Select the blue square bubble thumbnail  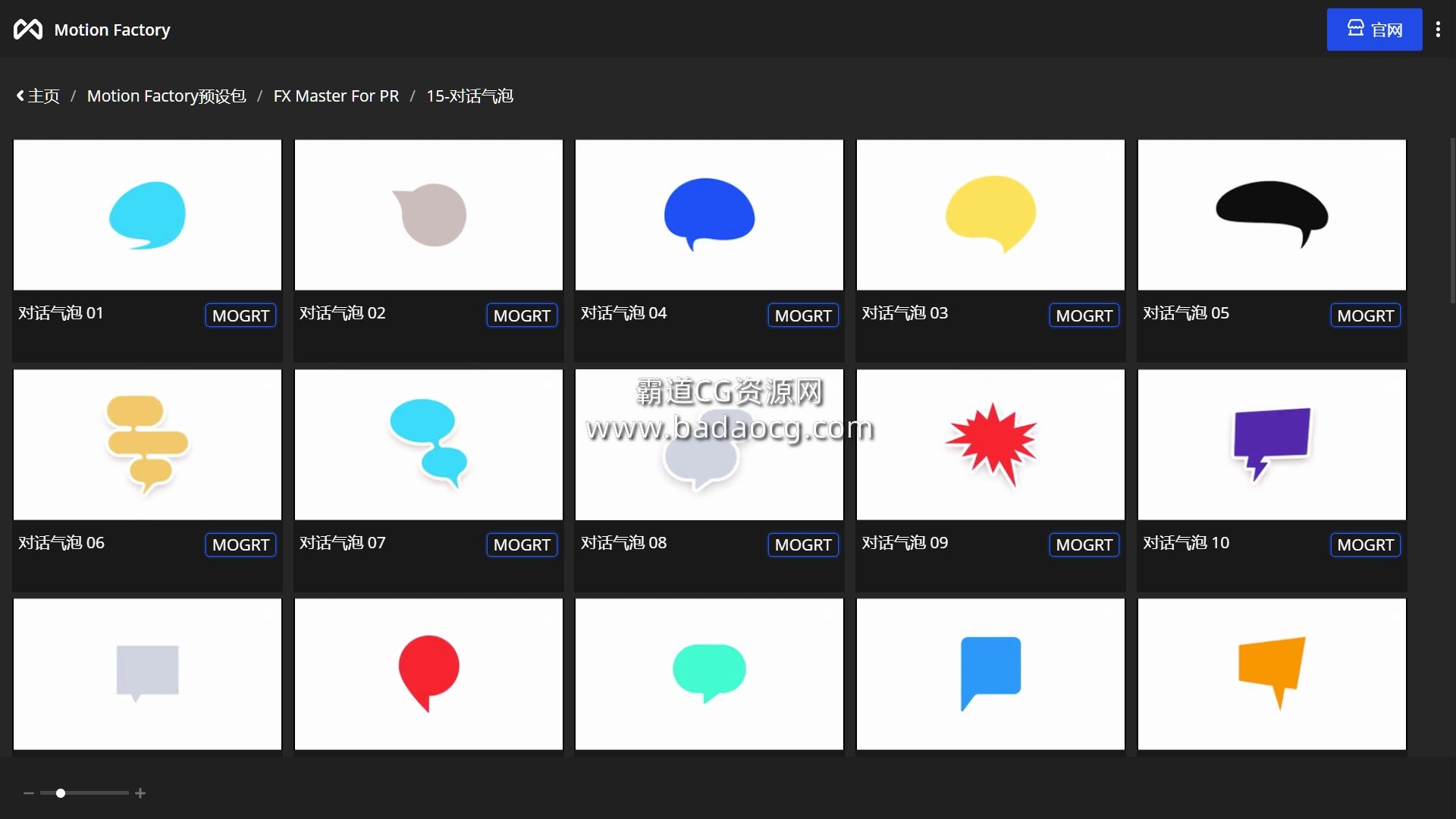pos(990,674)
